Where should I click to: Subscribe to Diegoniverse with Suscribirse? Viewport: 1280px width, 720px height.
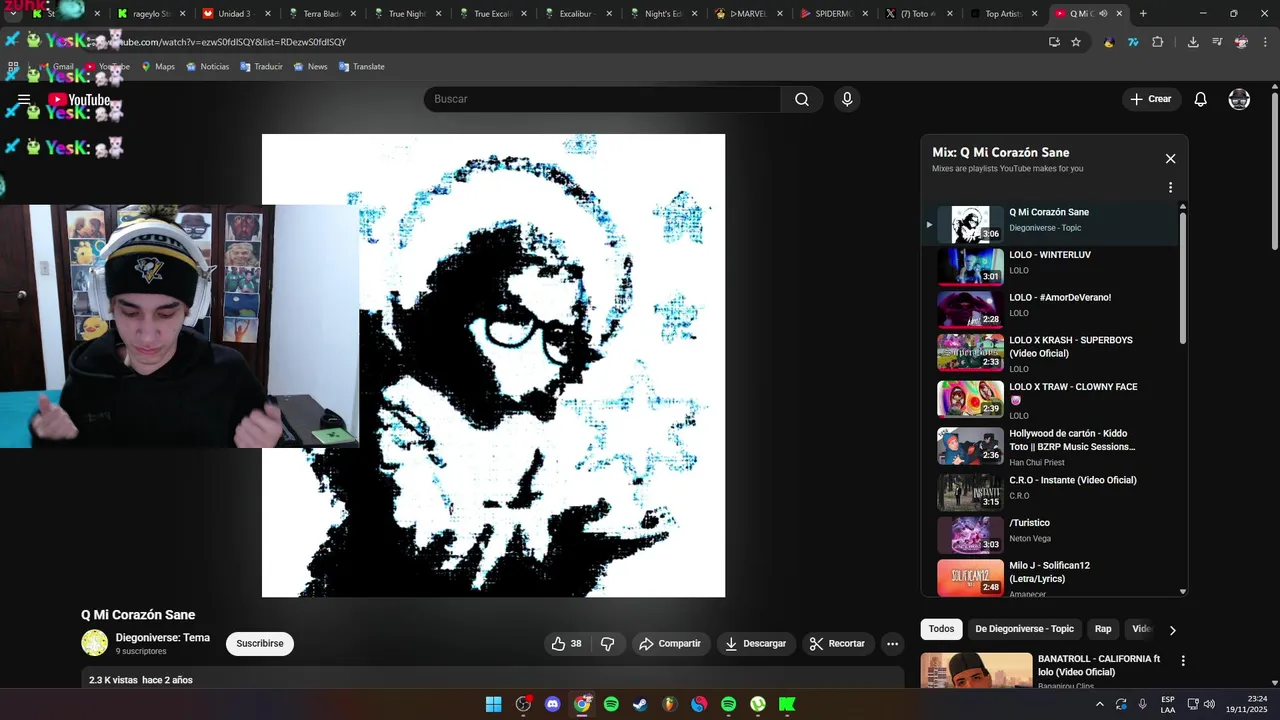click(260, 644)
